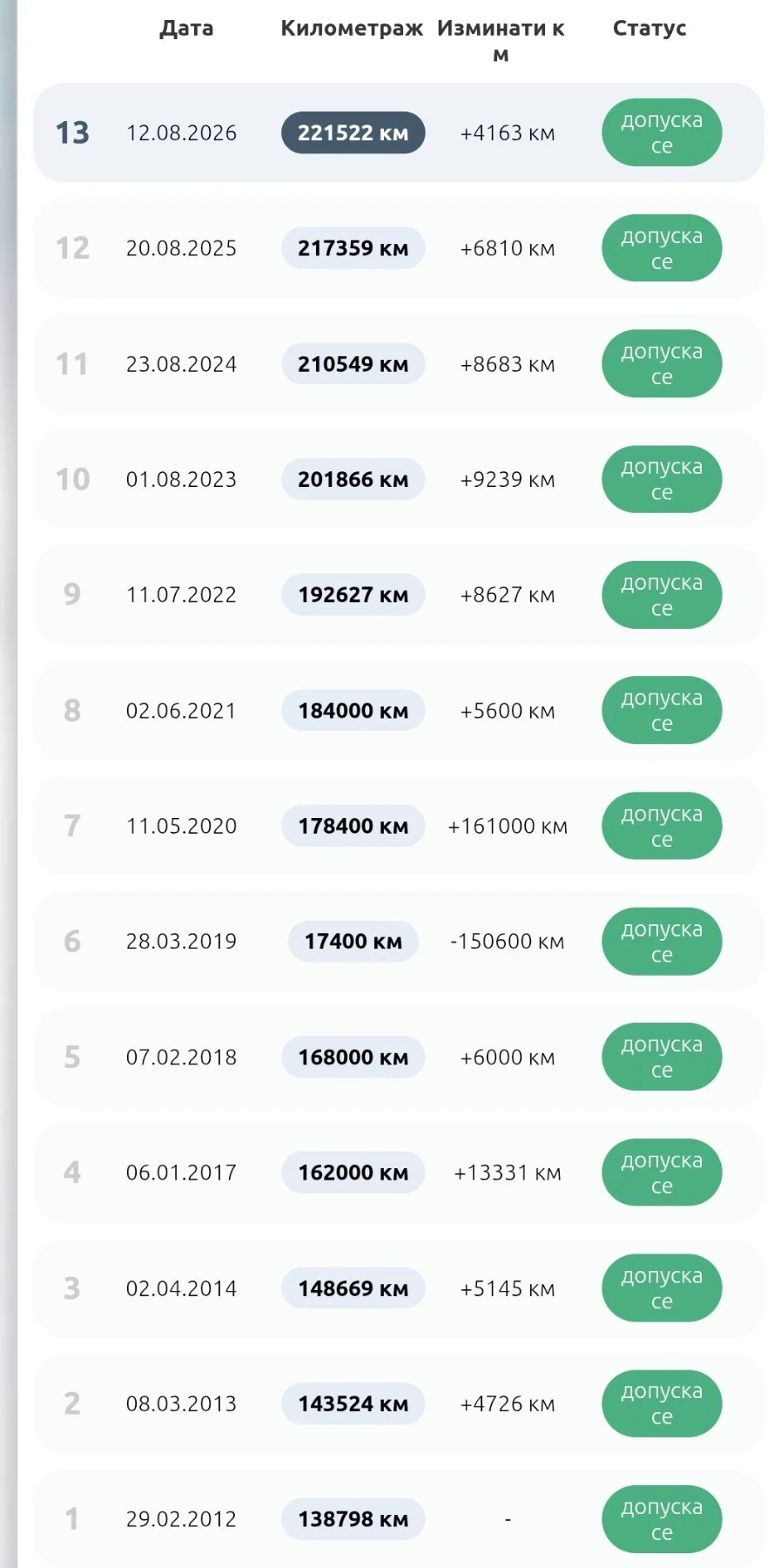This screenshot has height=1568, width=774.
Task: Click the 221522 км mileage badge
Action: point(353,132)
